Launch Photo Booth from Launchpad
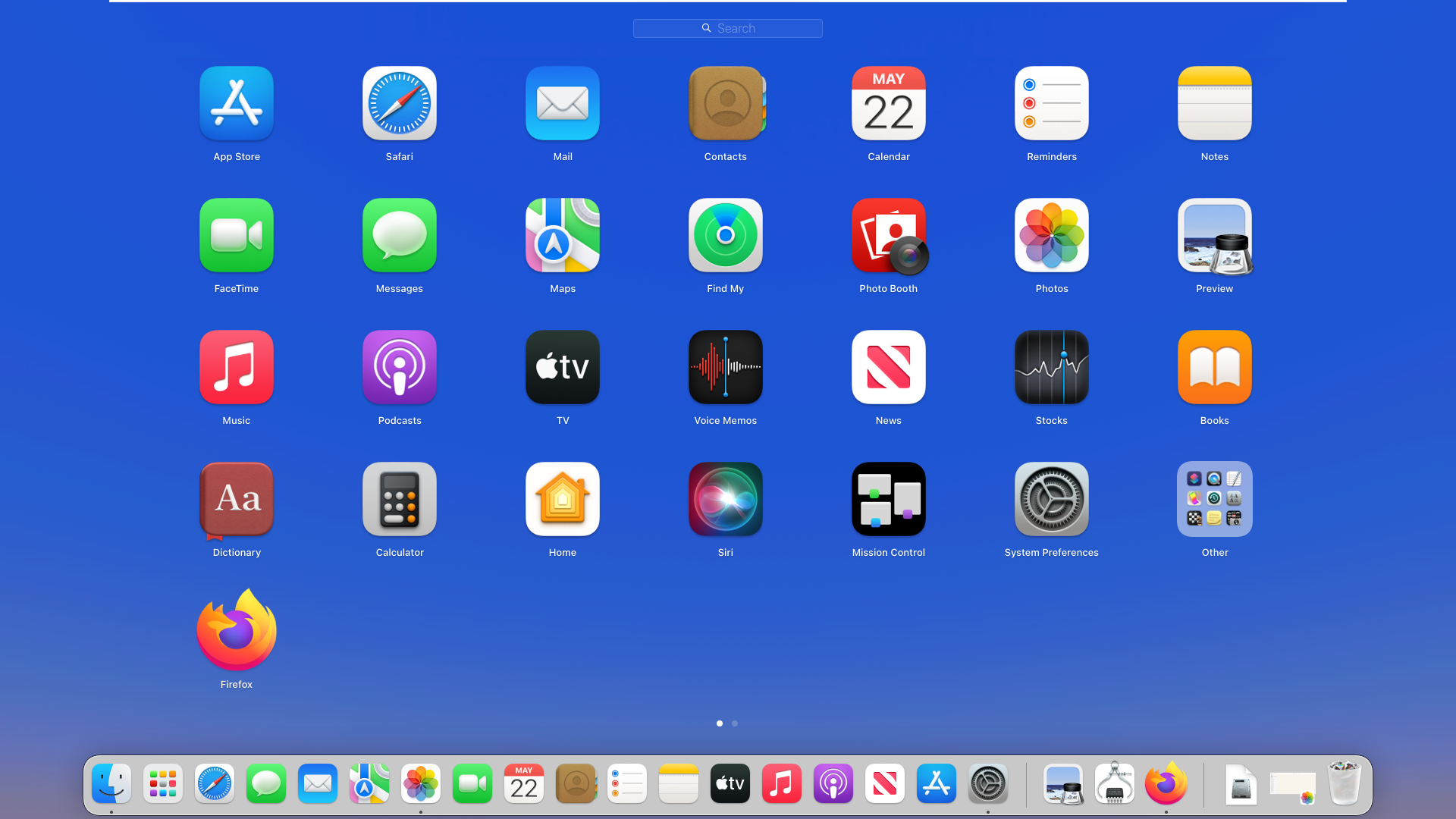This screenshot has width=1456, height=819. [888, 236]
